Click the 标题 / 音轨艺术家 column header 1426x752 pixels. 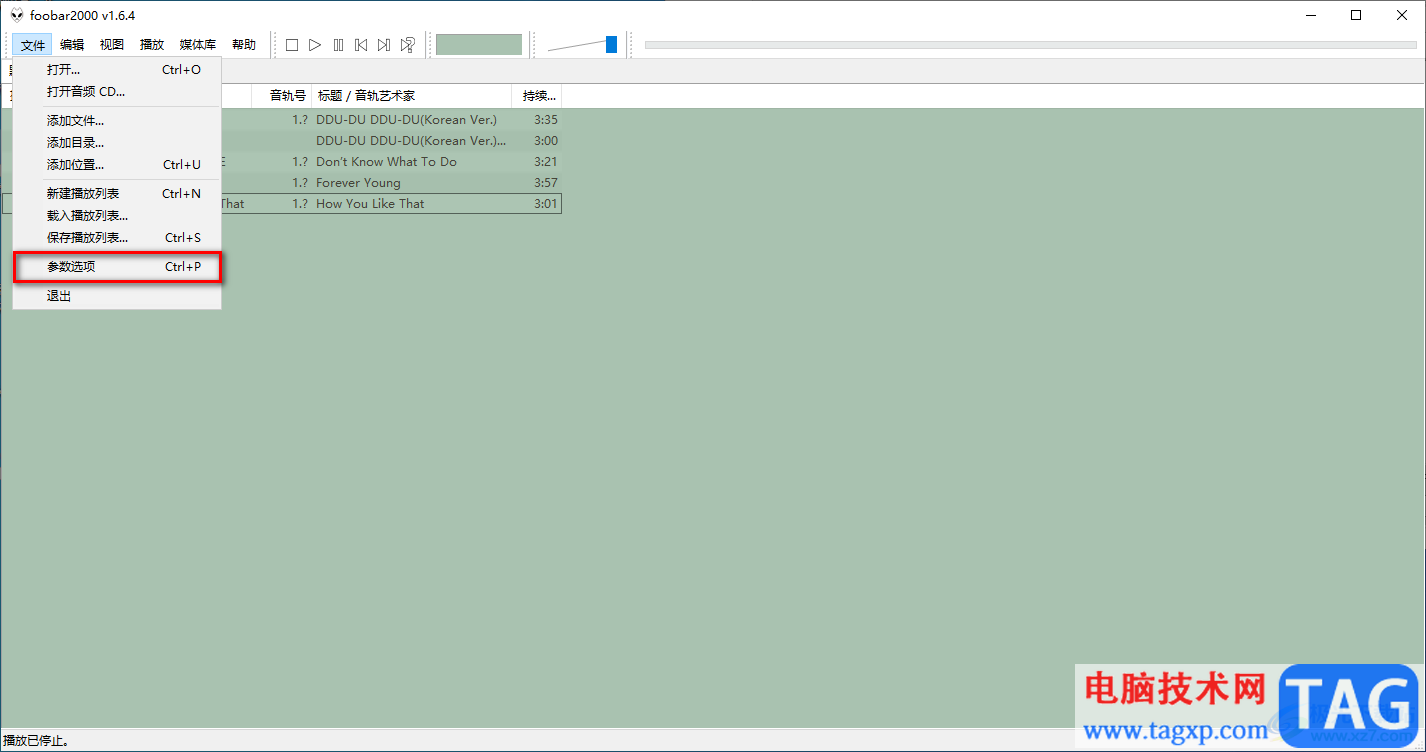coord(411,96)
